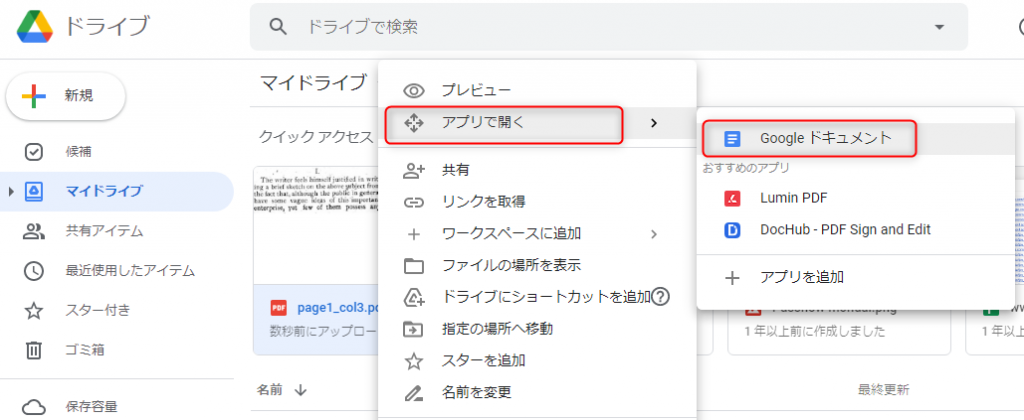Open recently used items (最近使用したアイテム)
The height and width of the screenshot is (420, 1024).
tap(33, 270)
